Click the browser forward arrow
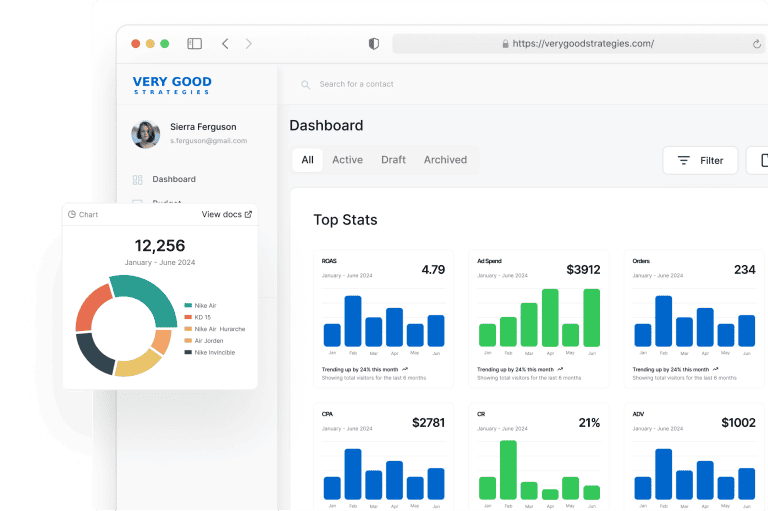 pyautogui.click(x=249, y=44)
